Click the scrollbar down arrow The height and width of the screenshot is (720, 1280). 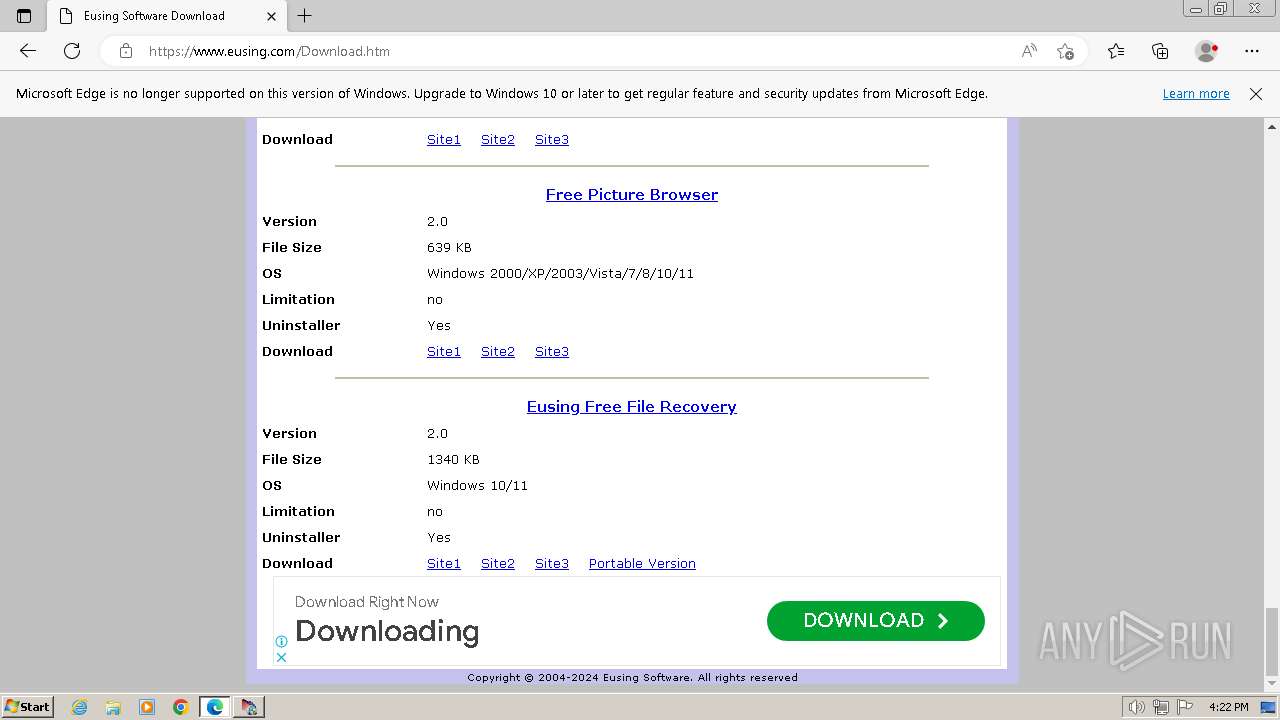click(x=1272, y=685)
